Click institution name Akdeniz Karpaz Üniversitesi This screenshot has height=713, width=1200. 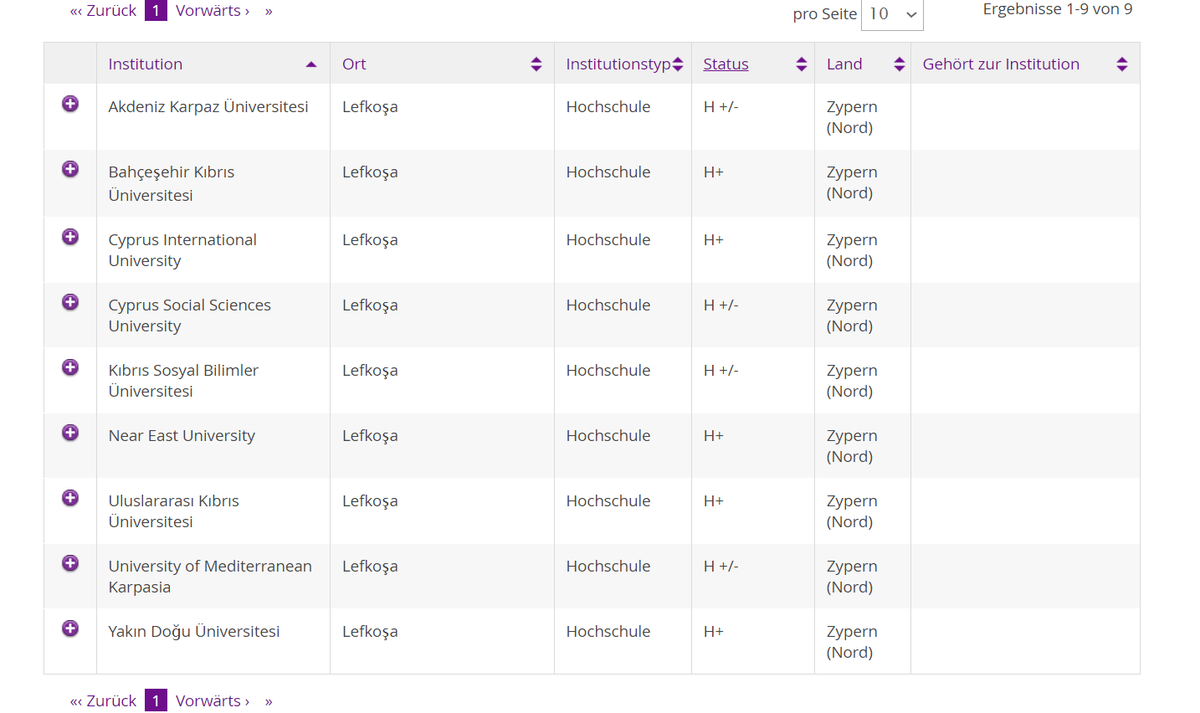point(208,107)
